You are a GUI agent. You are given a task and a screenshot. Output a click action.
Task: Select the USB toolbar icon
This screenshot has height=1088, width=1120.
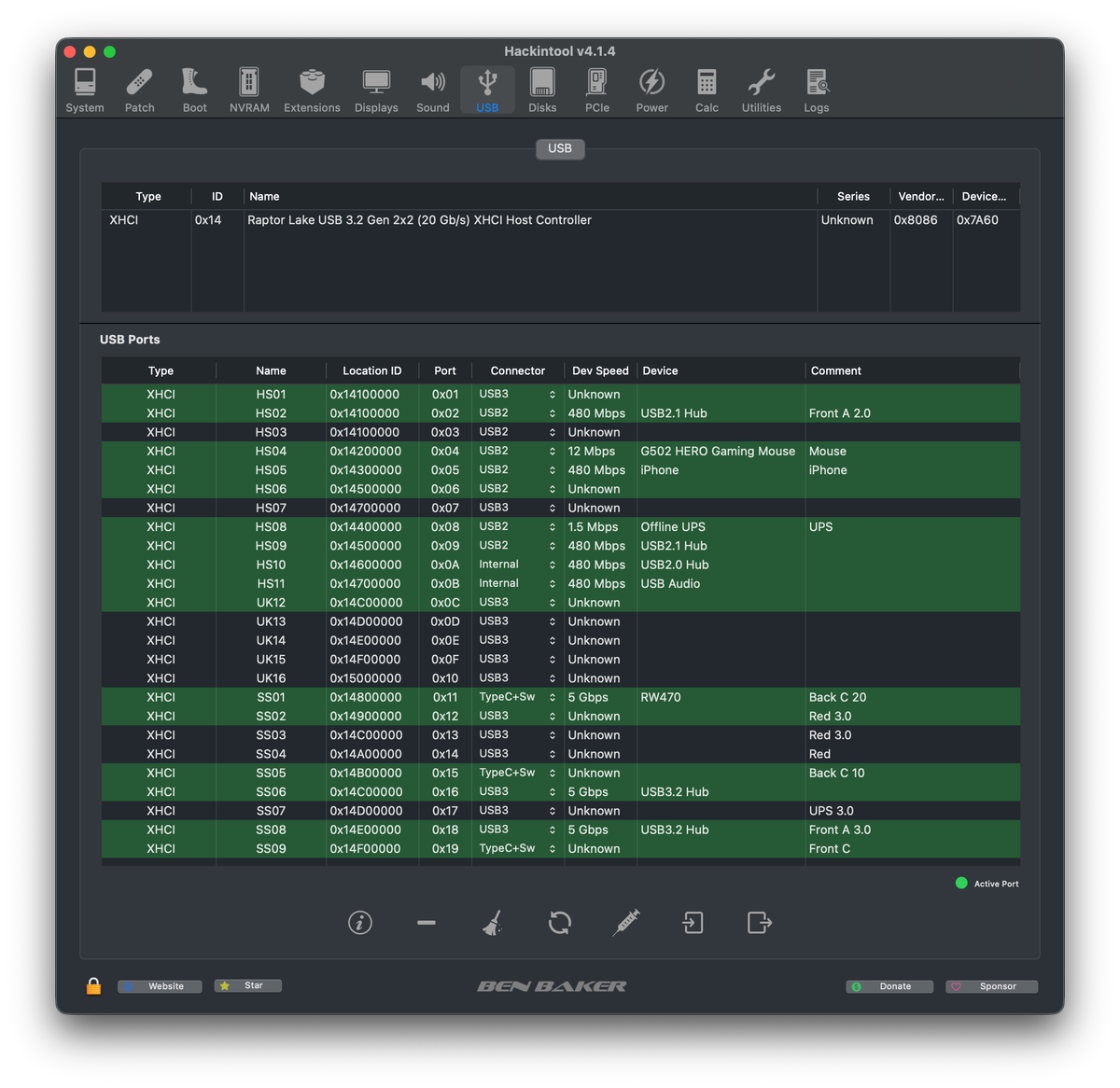coord(487,91)
